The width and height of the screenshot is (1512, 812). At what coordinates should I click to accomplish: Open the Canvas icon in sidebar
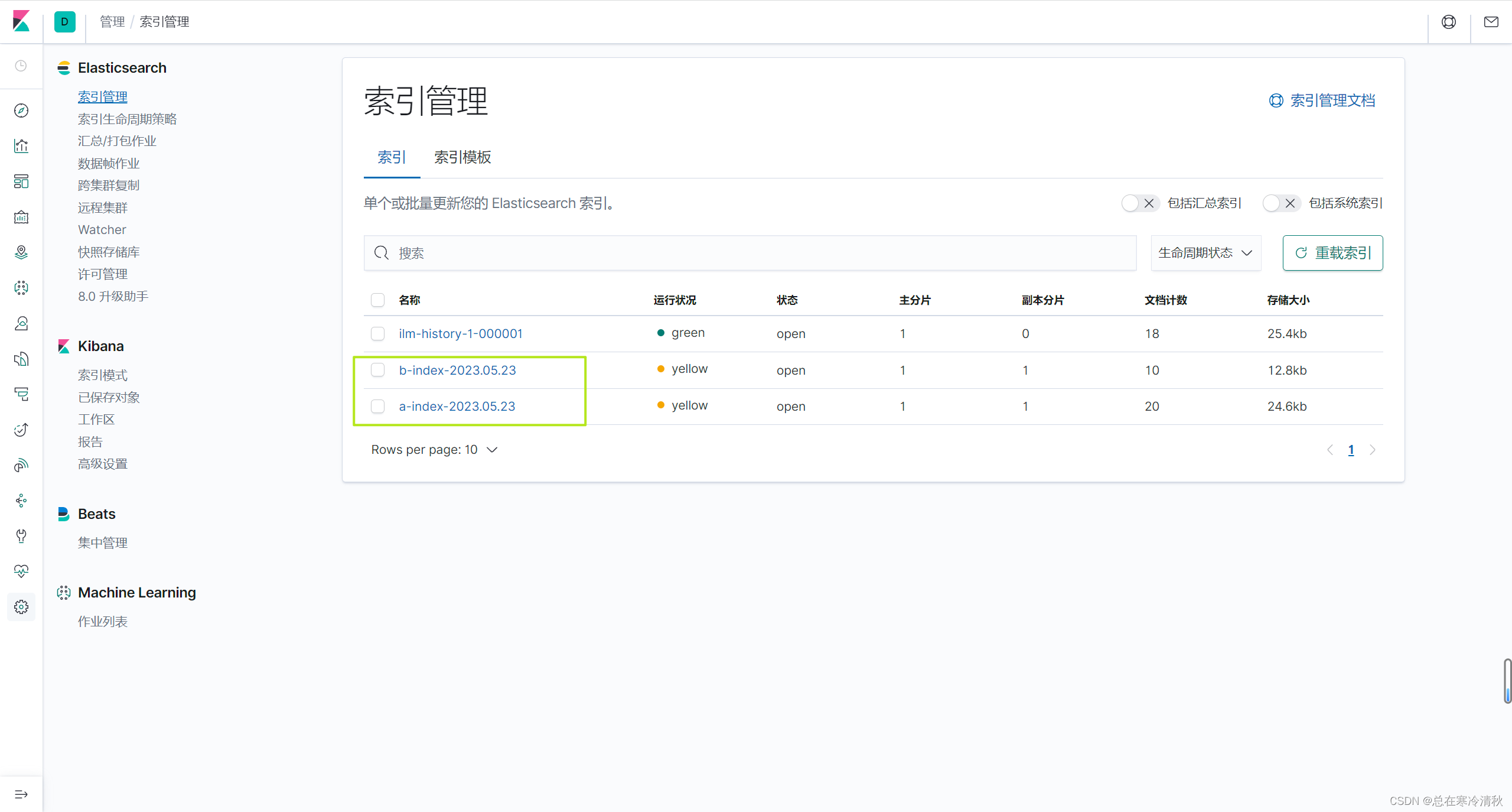pos(21,217)
